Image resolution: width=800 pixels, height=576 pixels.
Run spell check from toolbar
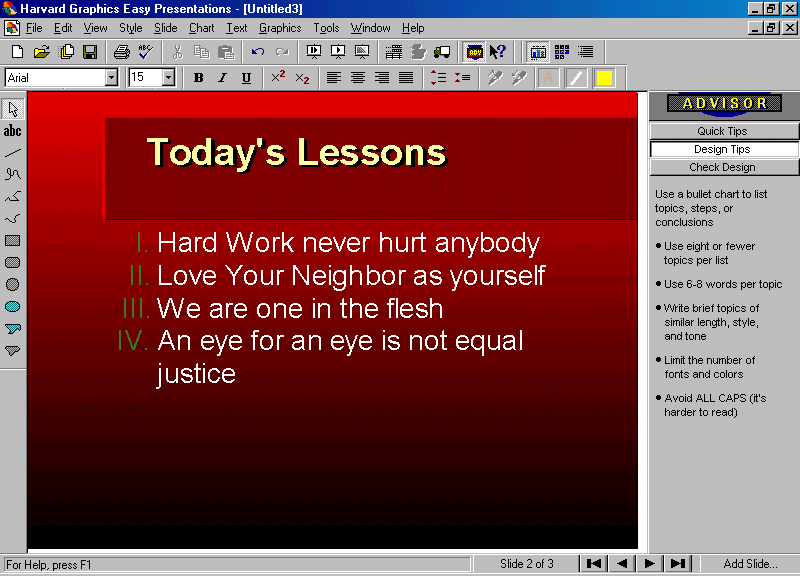click(x=146, y=52)
